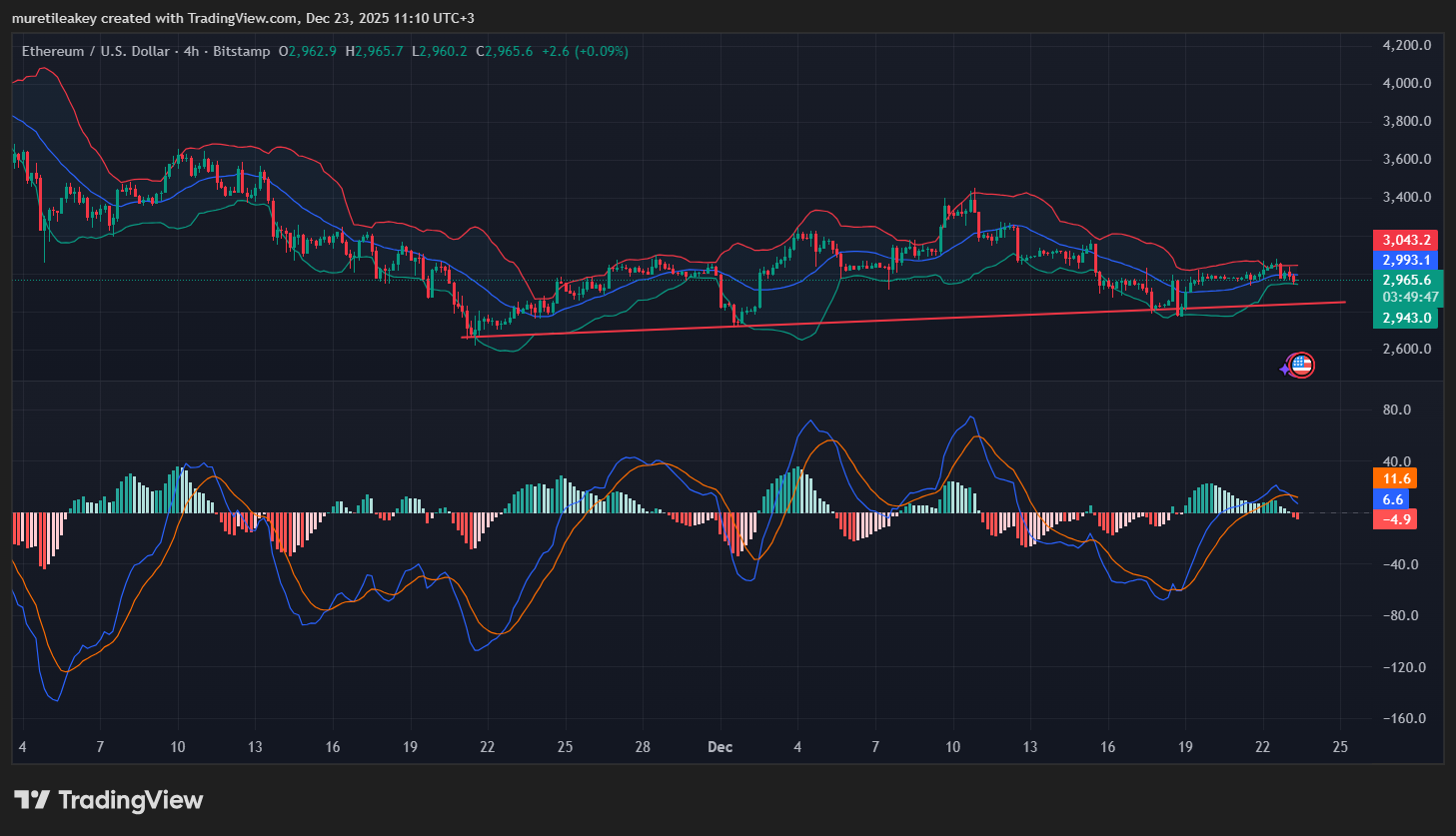Click the red -4.9 histogram value label

(1394, 519)
